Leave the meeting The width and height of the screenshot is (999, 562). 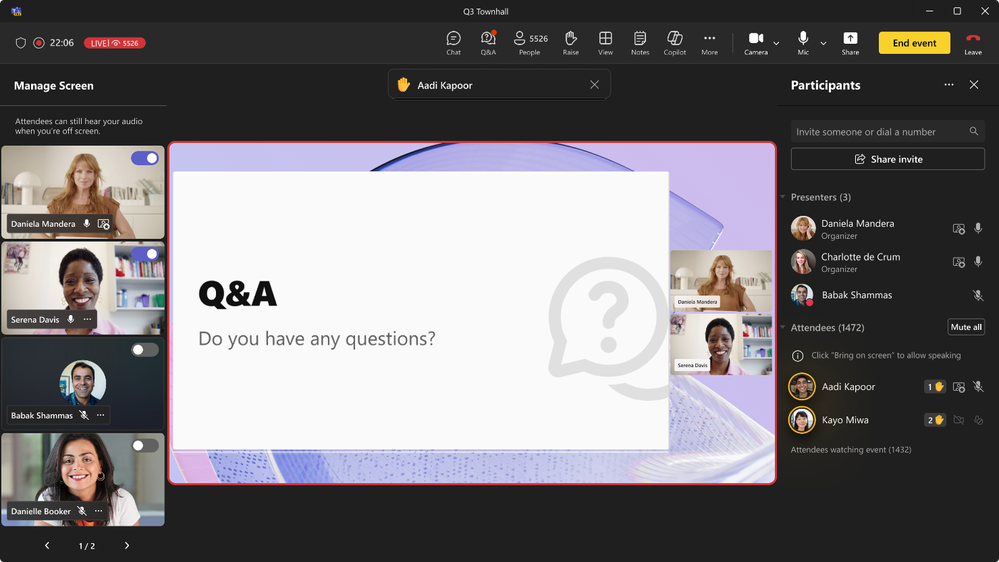point(973,43)
